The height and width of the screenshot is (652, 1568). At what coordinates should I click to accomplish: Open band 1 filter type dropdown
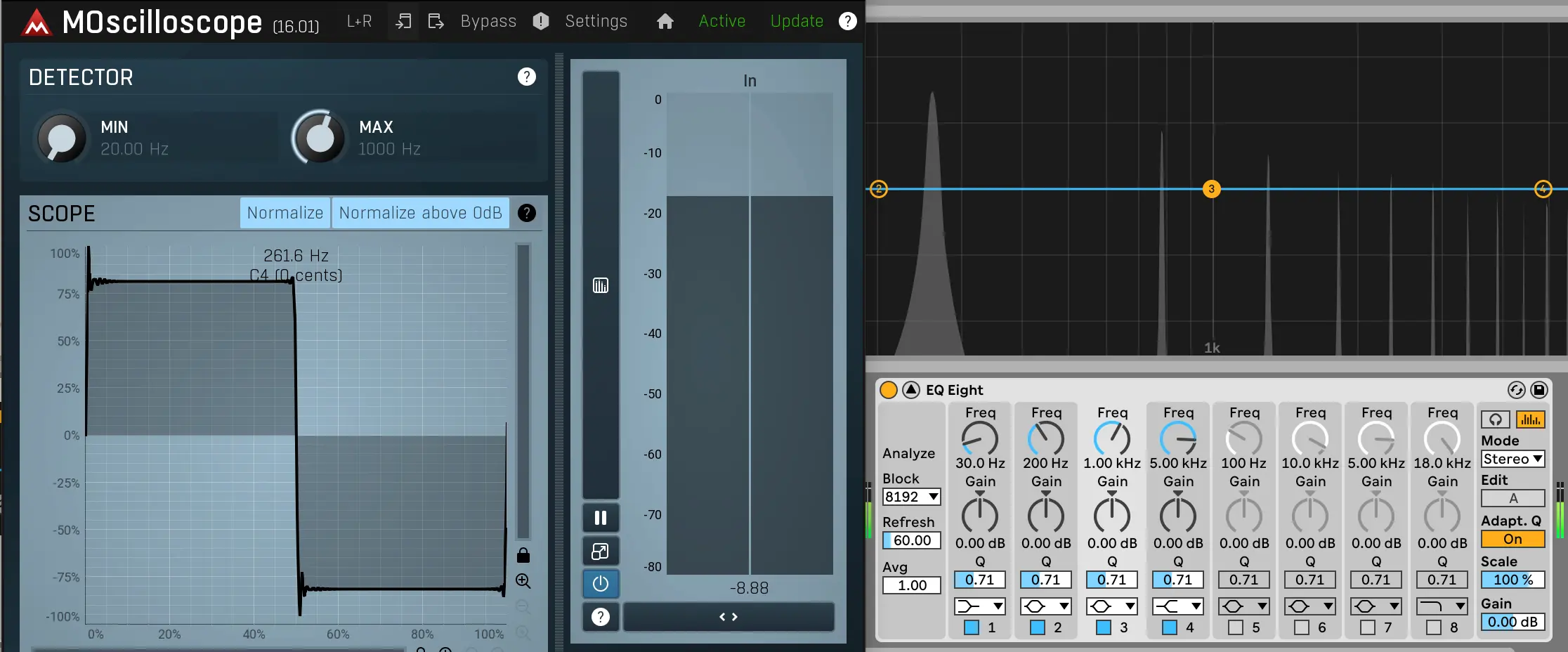pos(979,606)
